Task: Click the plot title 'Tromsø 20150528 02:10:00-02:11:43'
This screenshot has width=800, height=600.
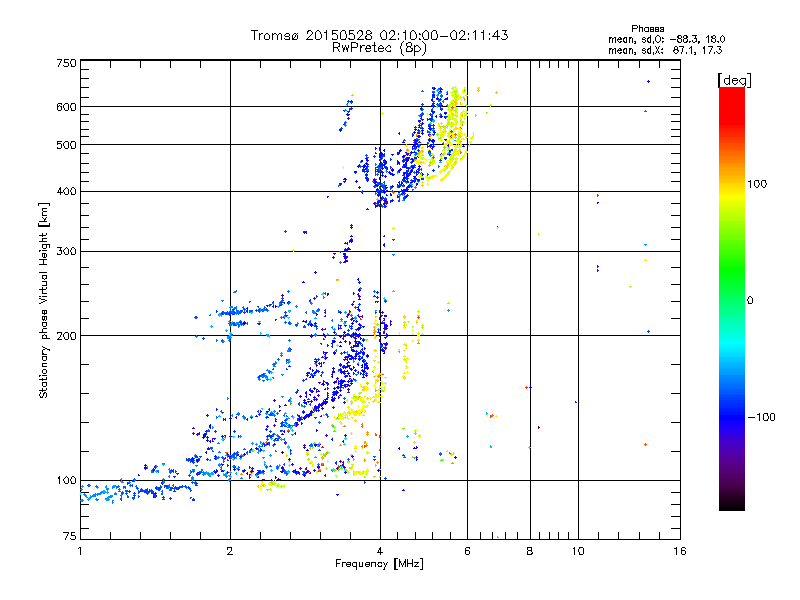Action: coord(379,35)
